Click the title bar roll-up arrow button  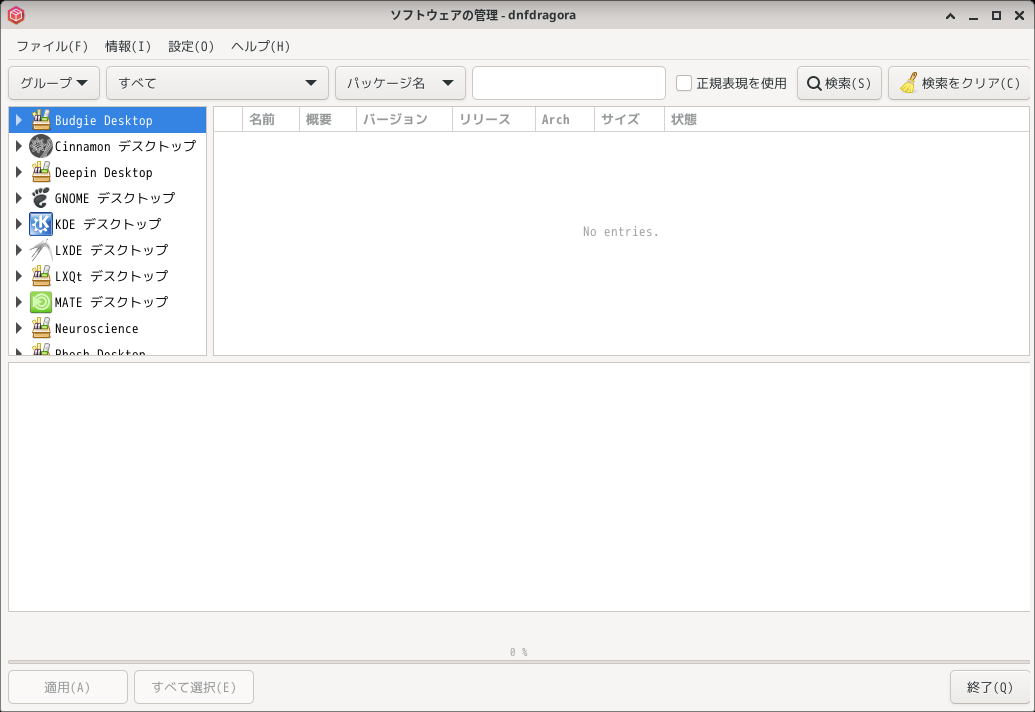(951, 15)
